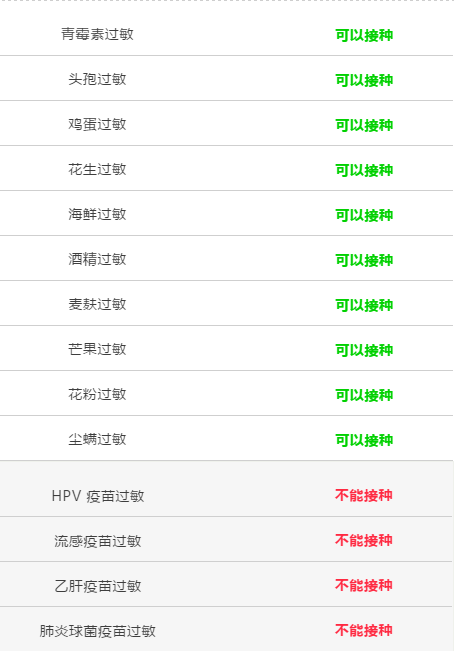Click 可以接种 status for 花粉过敏
This screenshot has height=651, width=456.
coord(364,395)
